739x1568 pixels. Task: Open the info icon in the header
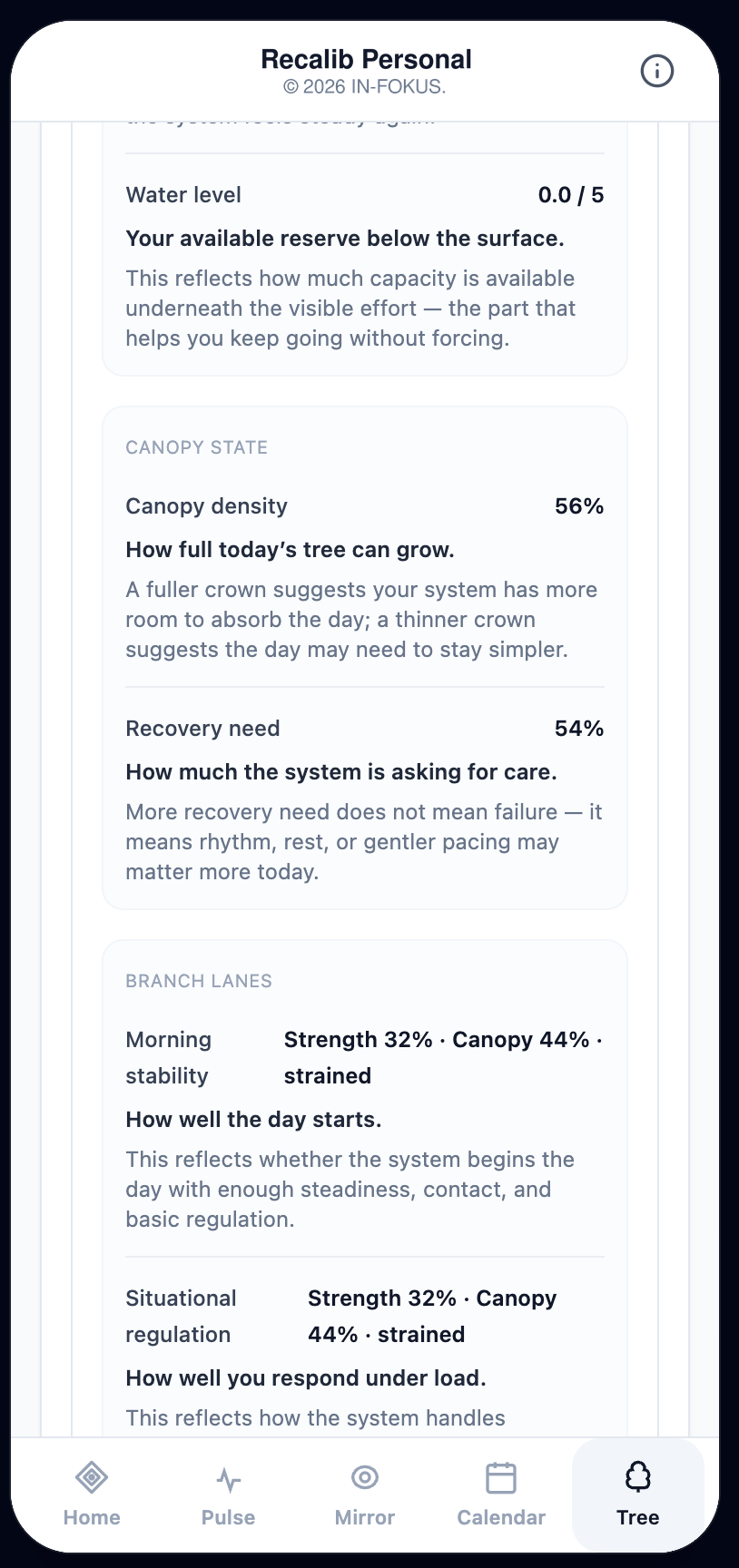[x=657, y=71]
